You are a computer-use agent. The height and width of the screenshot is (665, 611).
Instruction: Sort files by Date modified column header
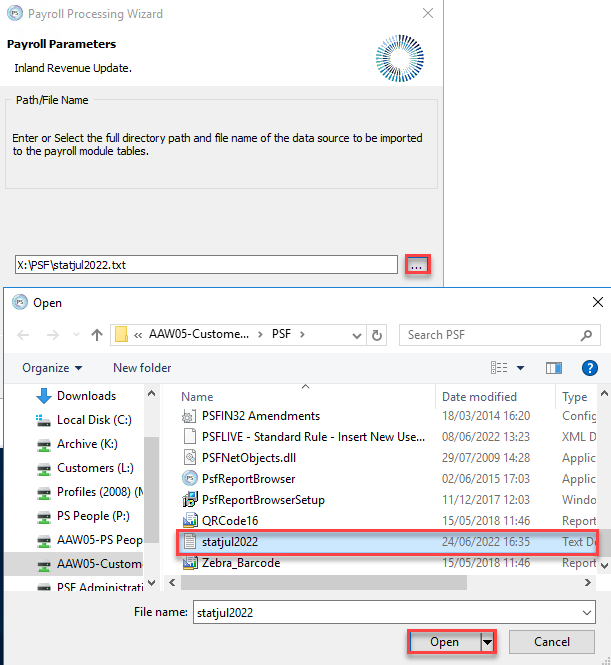[479, 397]
